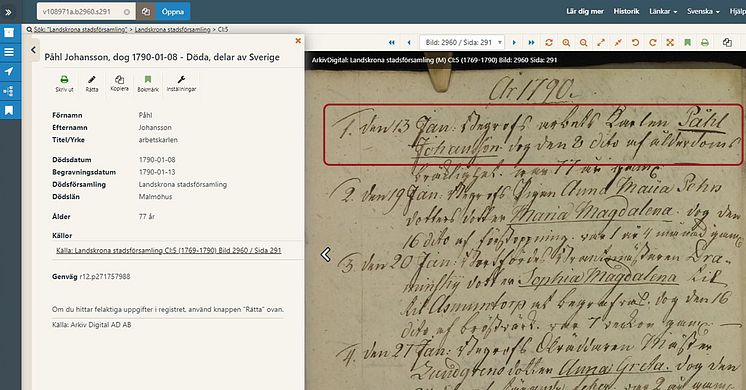The image size is (746, 390).
Task: Open Lär dig mer
Action: (585, 11)
